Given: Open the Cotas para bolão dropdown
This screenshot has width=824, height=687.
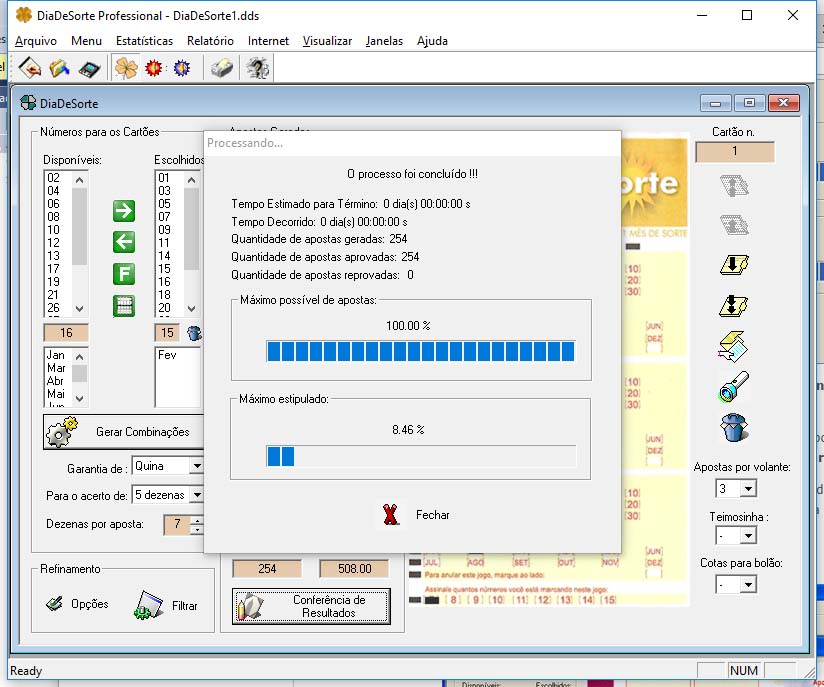Looking at the screenshot, I should coord(747,585).
